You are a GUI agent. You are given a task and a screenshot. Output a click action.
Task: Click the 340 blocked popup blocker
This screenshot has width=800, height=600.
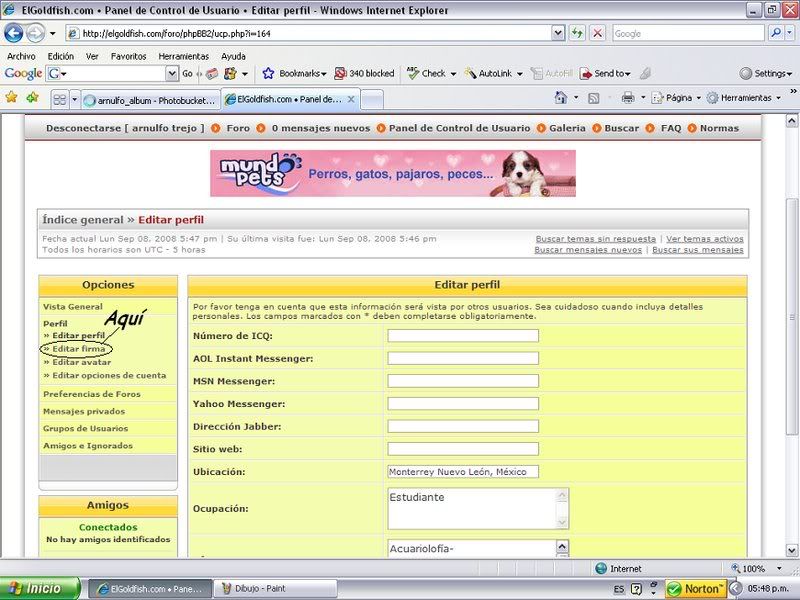364,73
